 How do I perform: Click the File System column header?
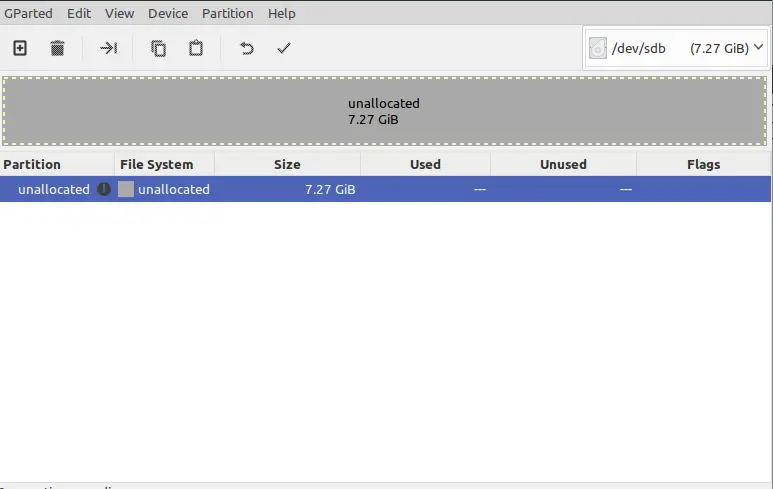tap(165, 164)
